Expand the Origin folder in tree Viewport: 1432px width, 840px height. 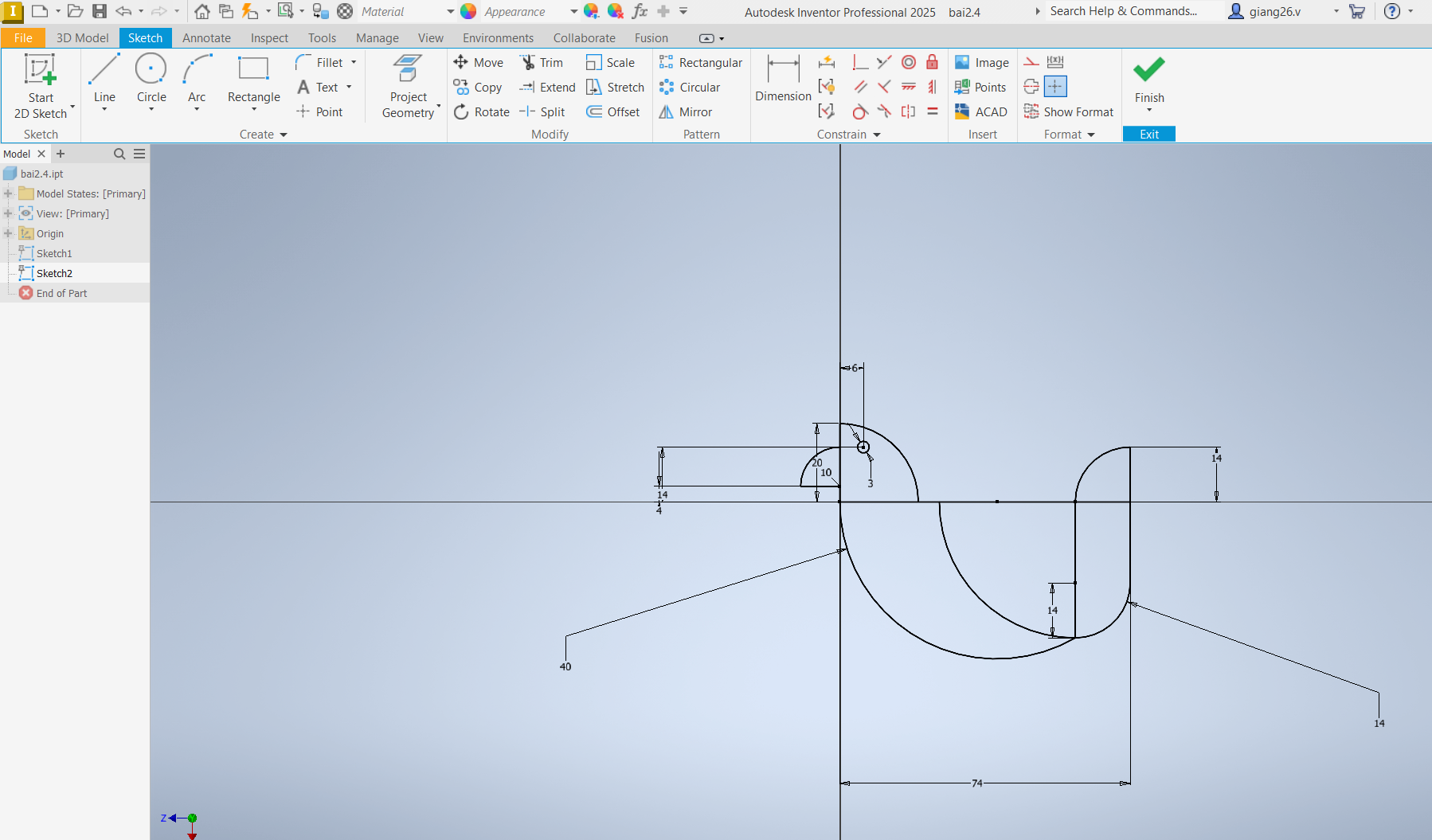coord(8,233)
